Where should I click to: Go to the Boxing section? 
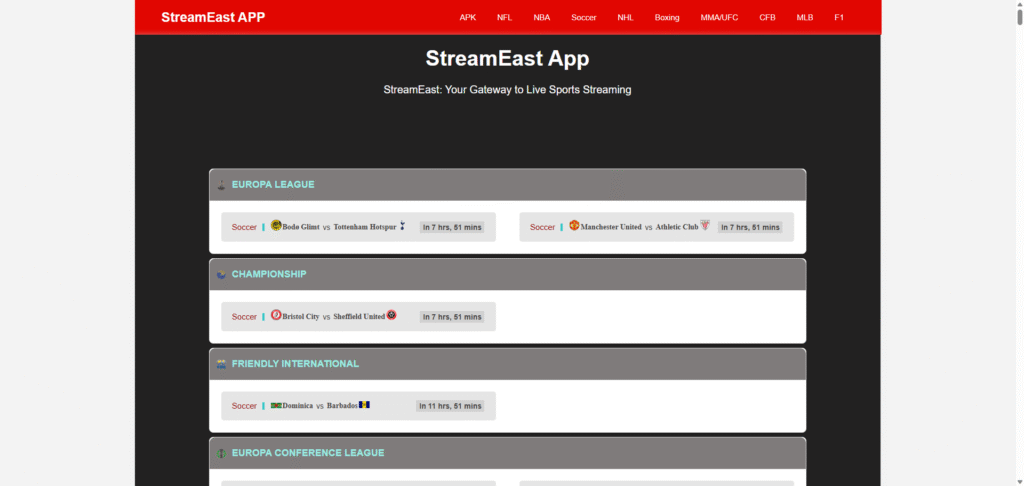click(x=667, y=18)
